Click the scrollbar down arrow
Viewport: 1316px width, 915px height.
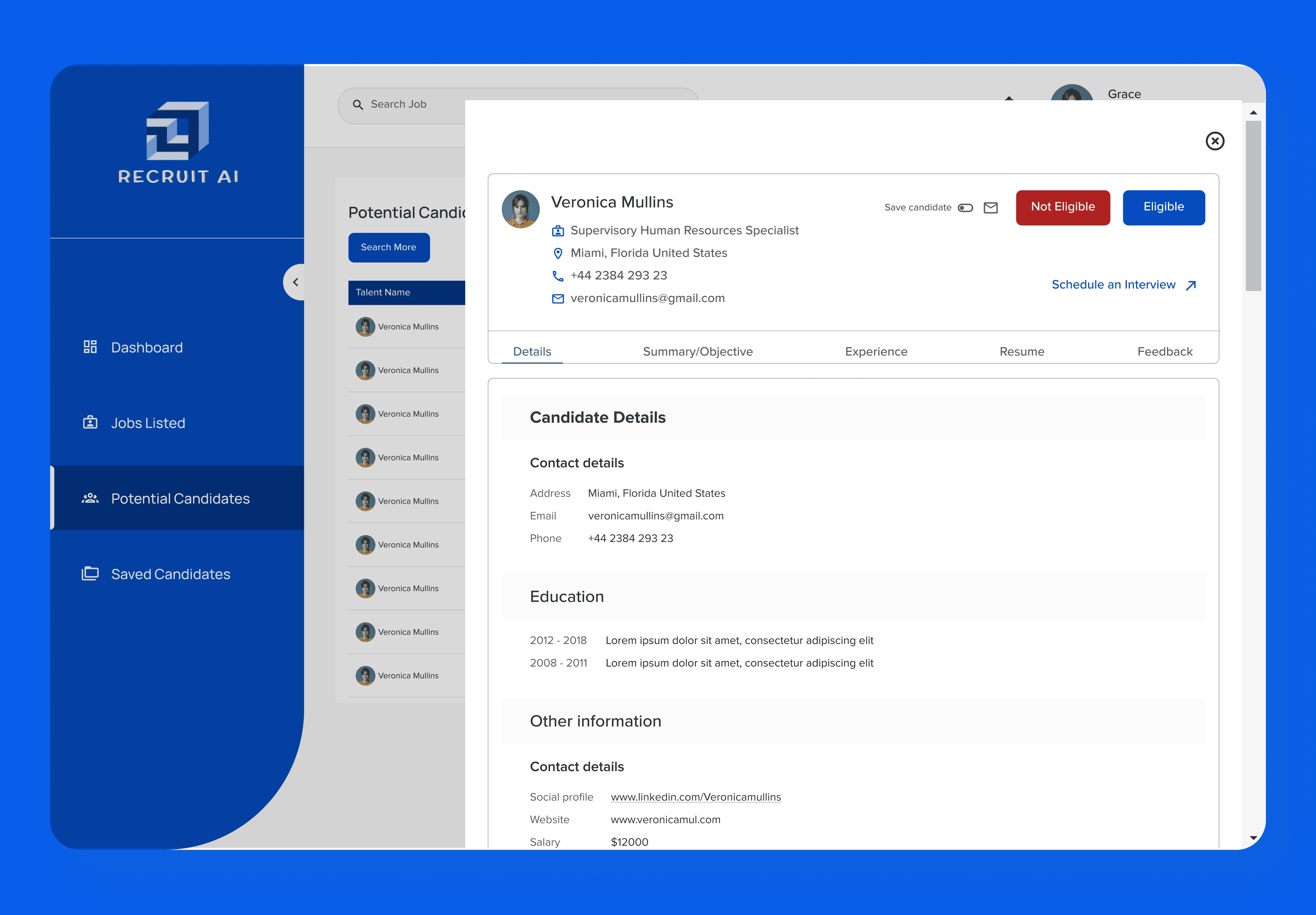[x=1253, y=838]
